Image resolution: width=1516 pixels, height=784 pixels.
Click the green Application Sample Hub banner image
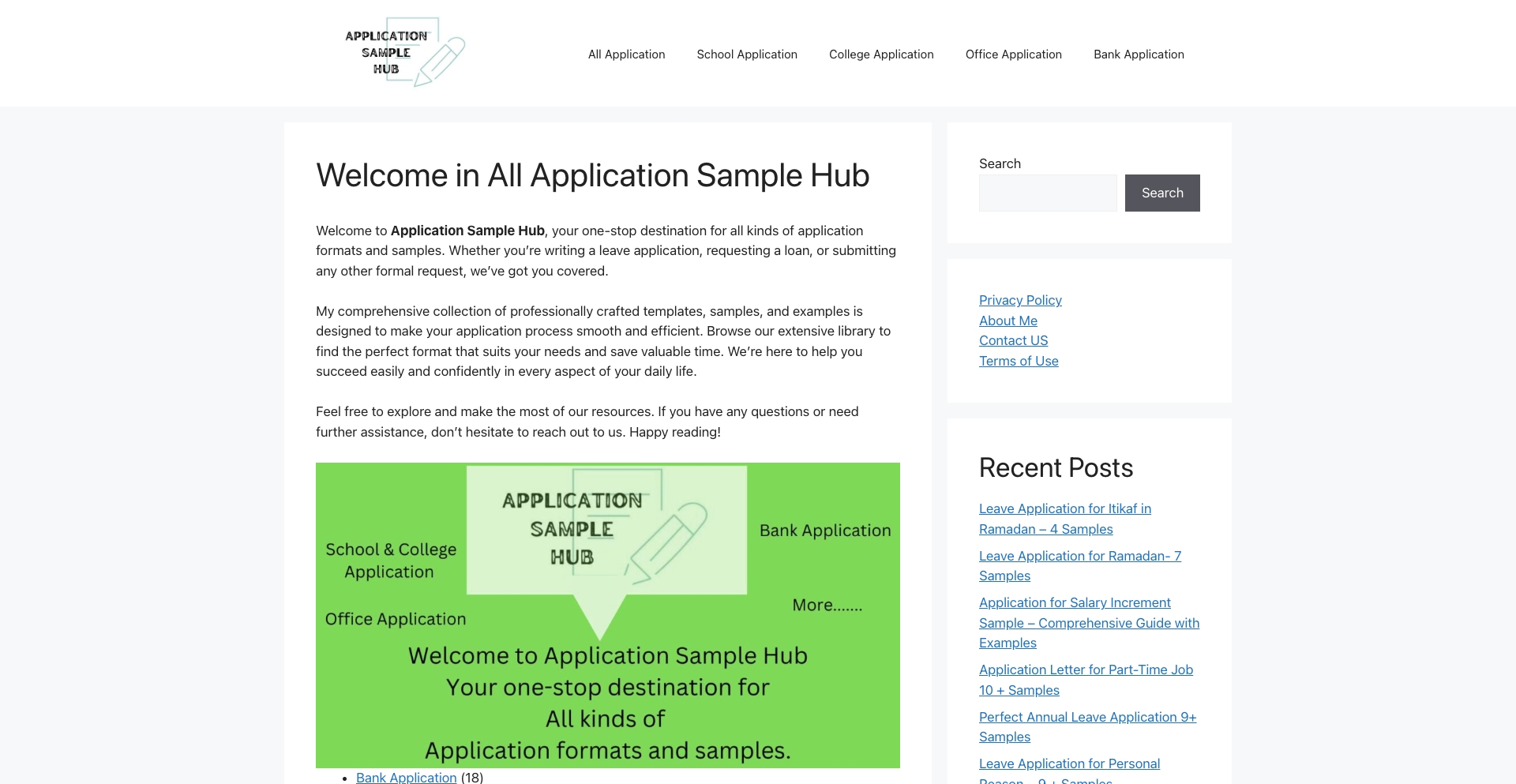coord(607,614)
